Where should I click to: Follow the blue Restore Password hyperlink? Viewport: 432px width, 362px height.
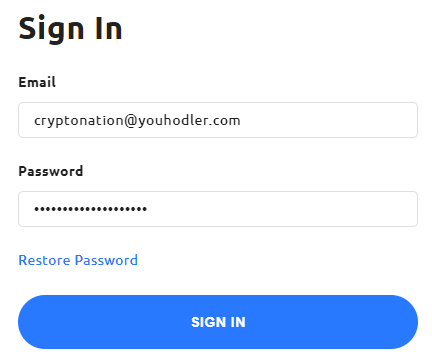pos(78,260)
